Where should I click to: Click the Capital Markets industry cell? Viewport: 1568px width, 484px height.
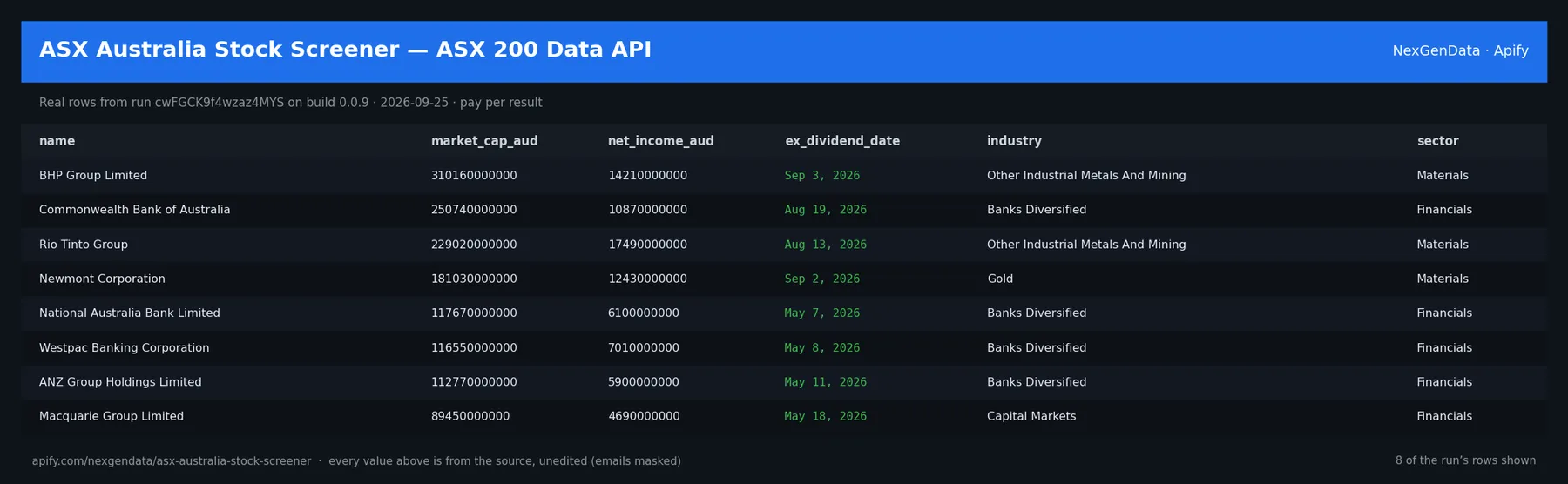tap(1031, 416)
